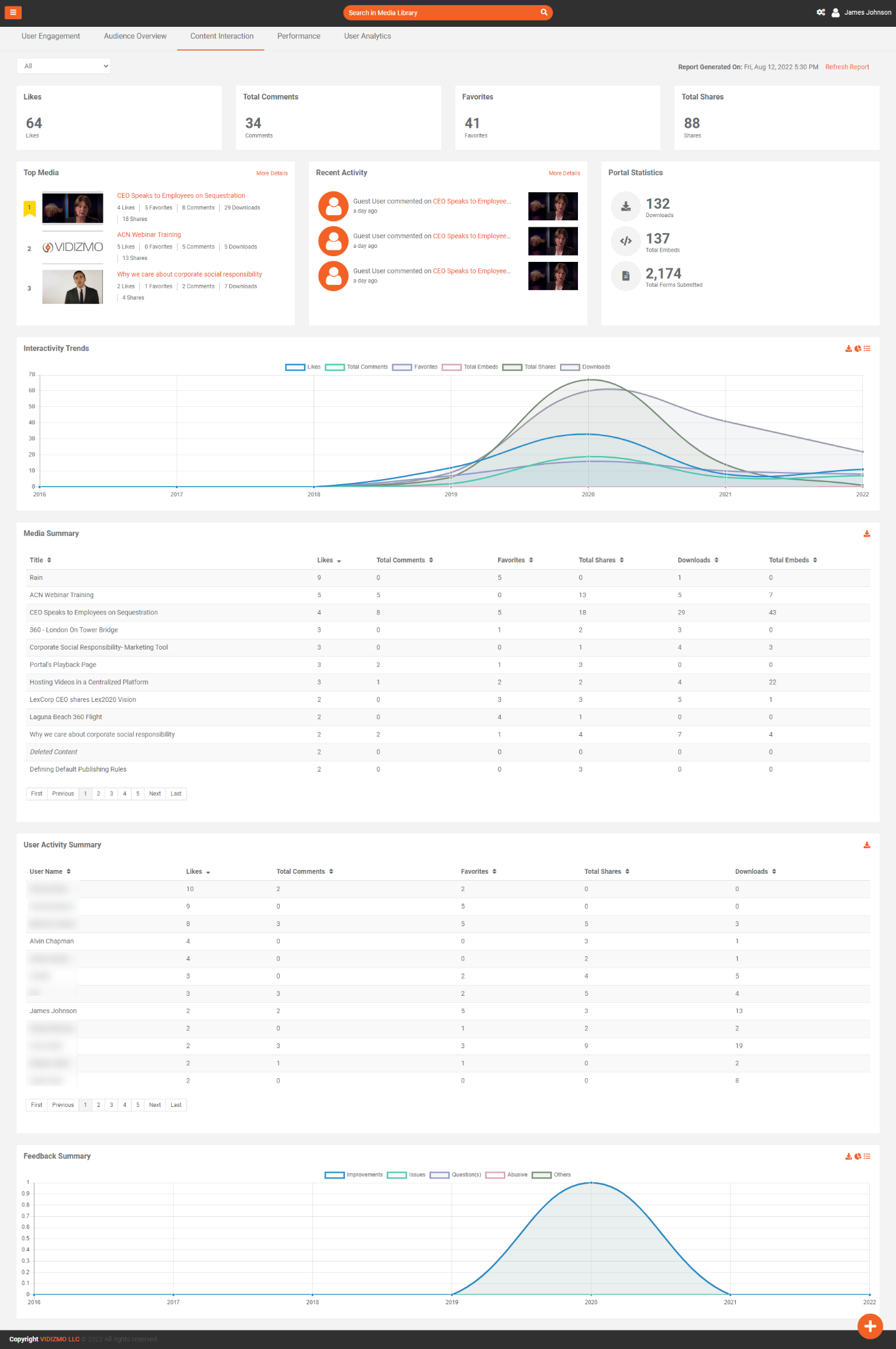
Task: Switch to the Performance tab
Action: coord(298,36)
